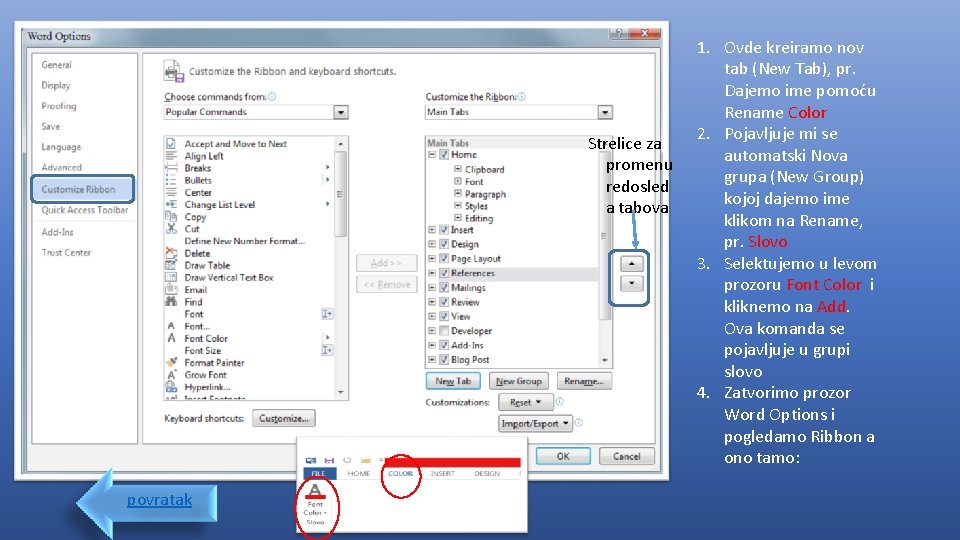This screenshot has width=960, height=540.
Task: Select the Delete command icon
Action: point(171,253)
